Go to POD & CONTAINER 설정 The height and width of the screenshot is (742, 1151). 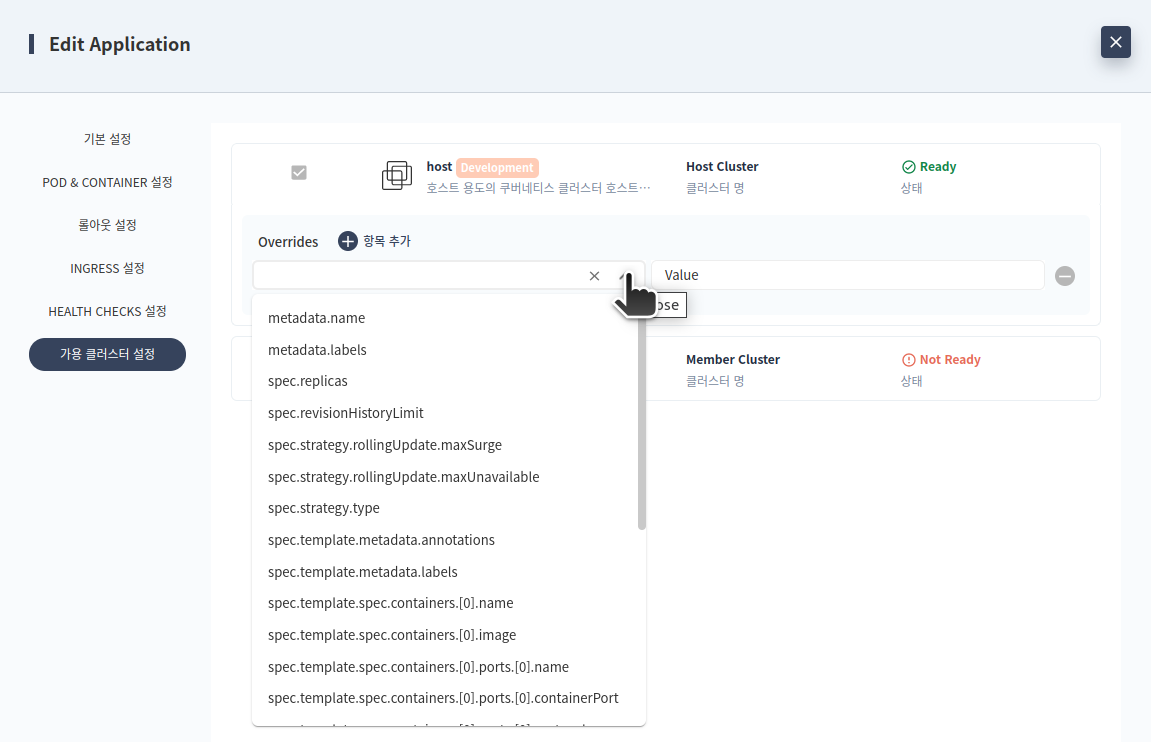click(107, 182)
